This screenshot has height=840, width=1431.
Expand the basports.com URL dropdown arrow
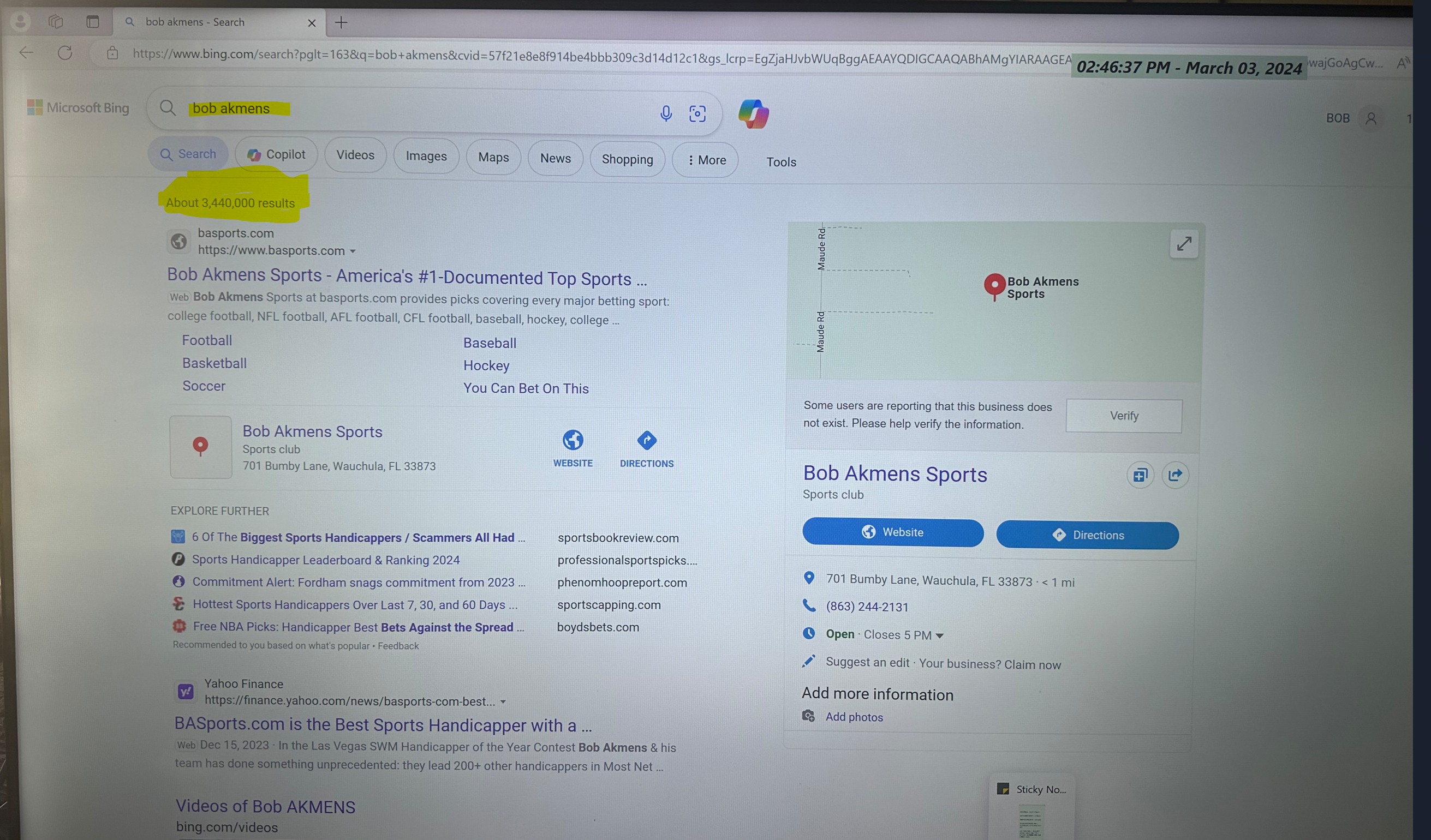(353, 251)
